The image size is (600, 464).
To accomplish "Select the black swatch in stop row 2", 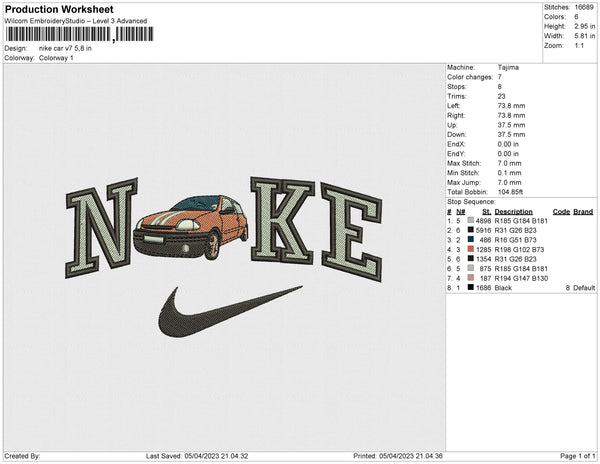I will pyautogui.click(x=471, y=230).
